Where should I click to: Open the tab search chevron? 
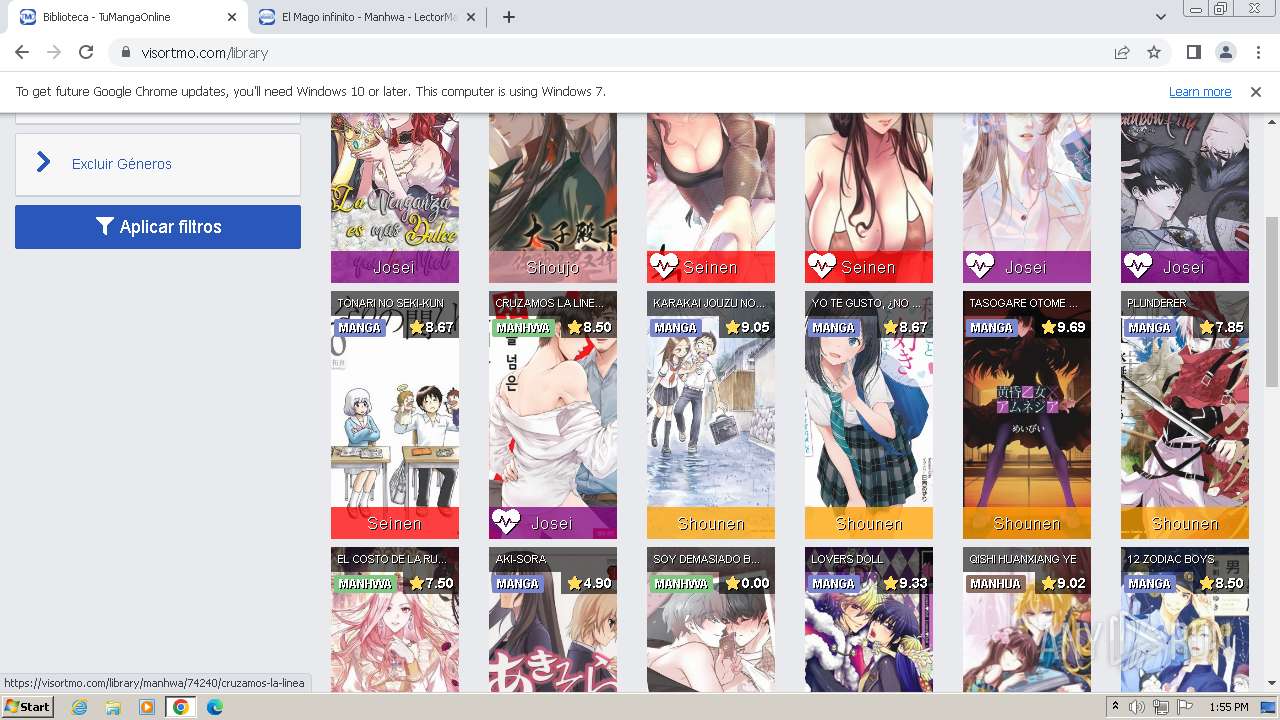point(1161,17)
